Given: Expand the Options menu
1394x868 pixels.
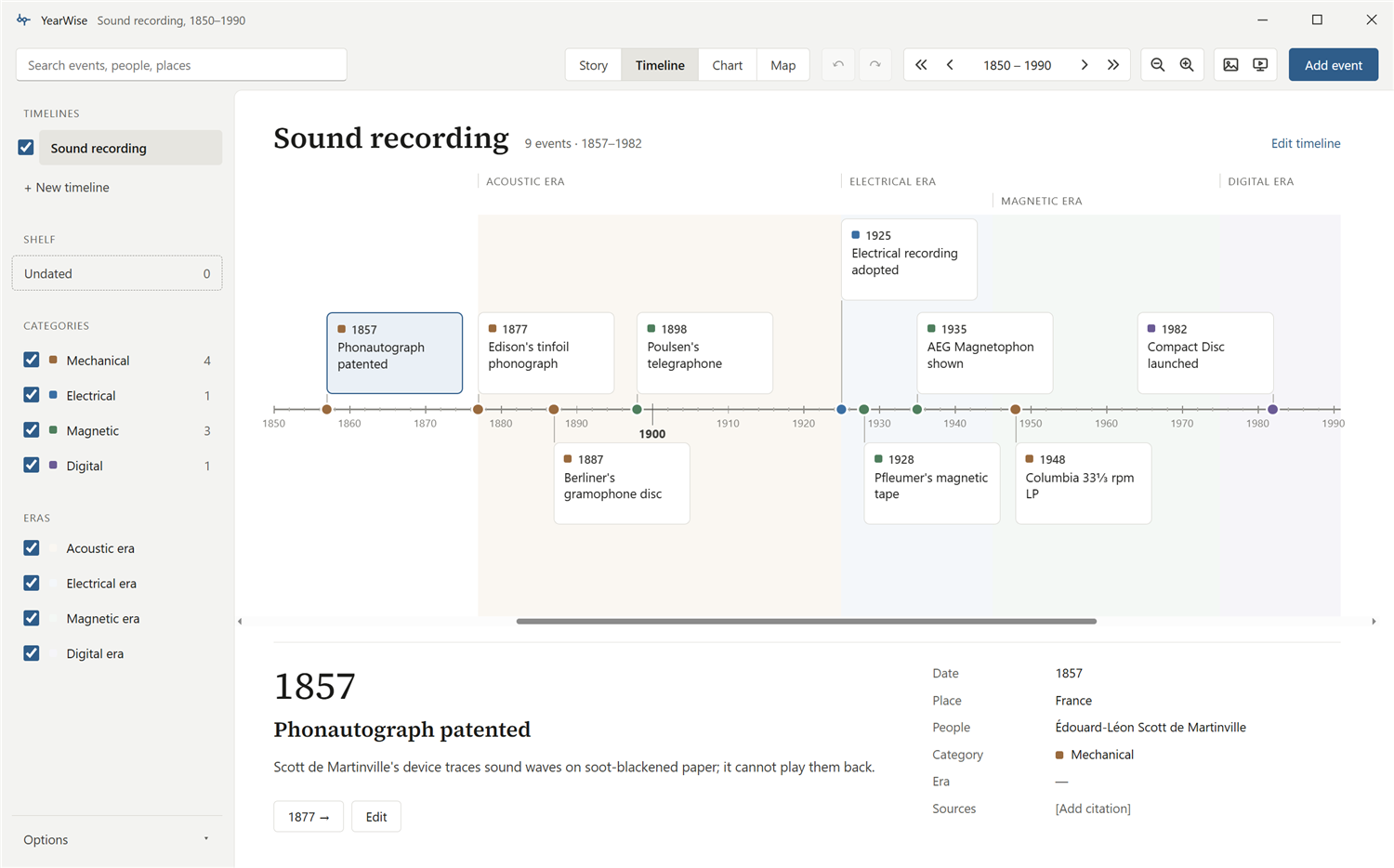Looking at the screenshot, I should point(117,839).
